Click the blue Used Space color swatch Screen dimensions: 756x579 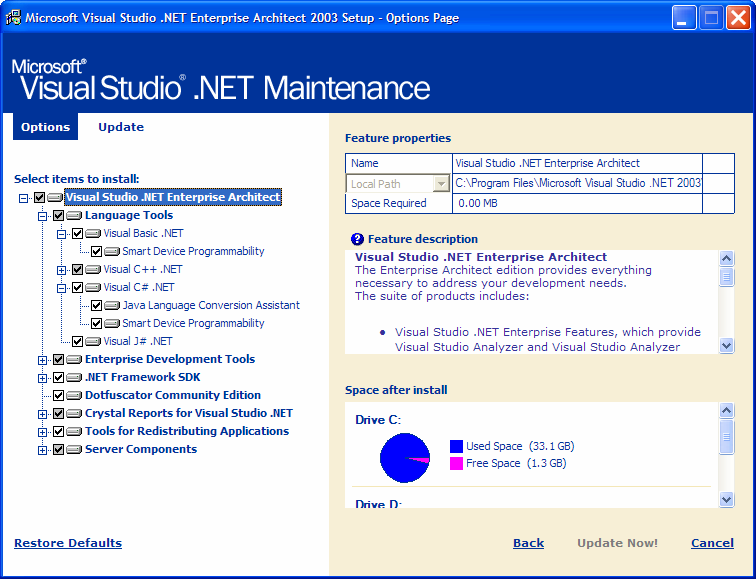tap(456, 446)
